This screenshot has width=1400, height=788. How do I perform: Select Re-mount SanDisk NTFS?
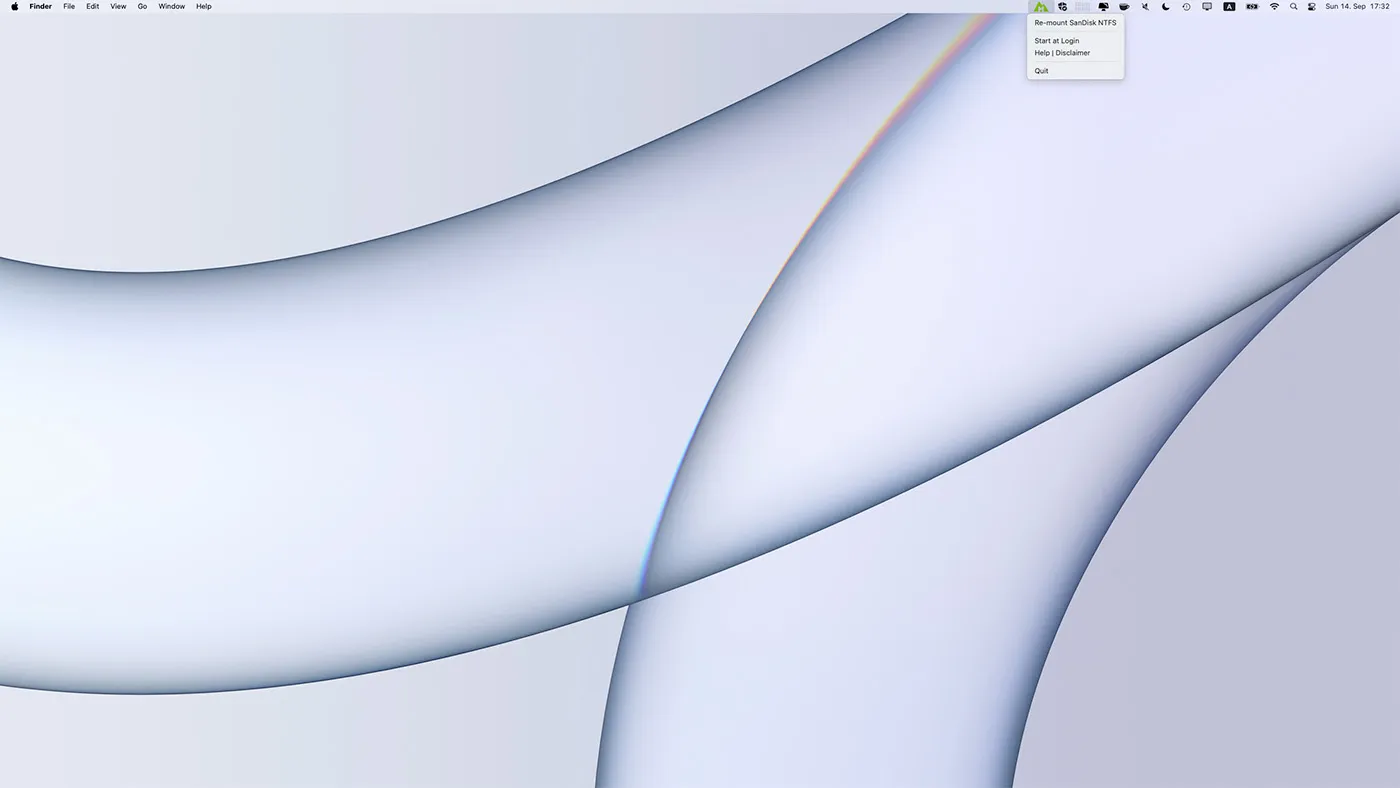click(1075, 23)
